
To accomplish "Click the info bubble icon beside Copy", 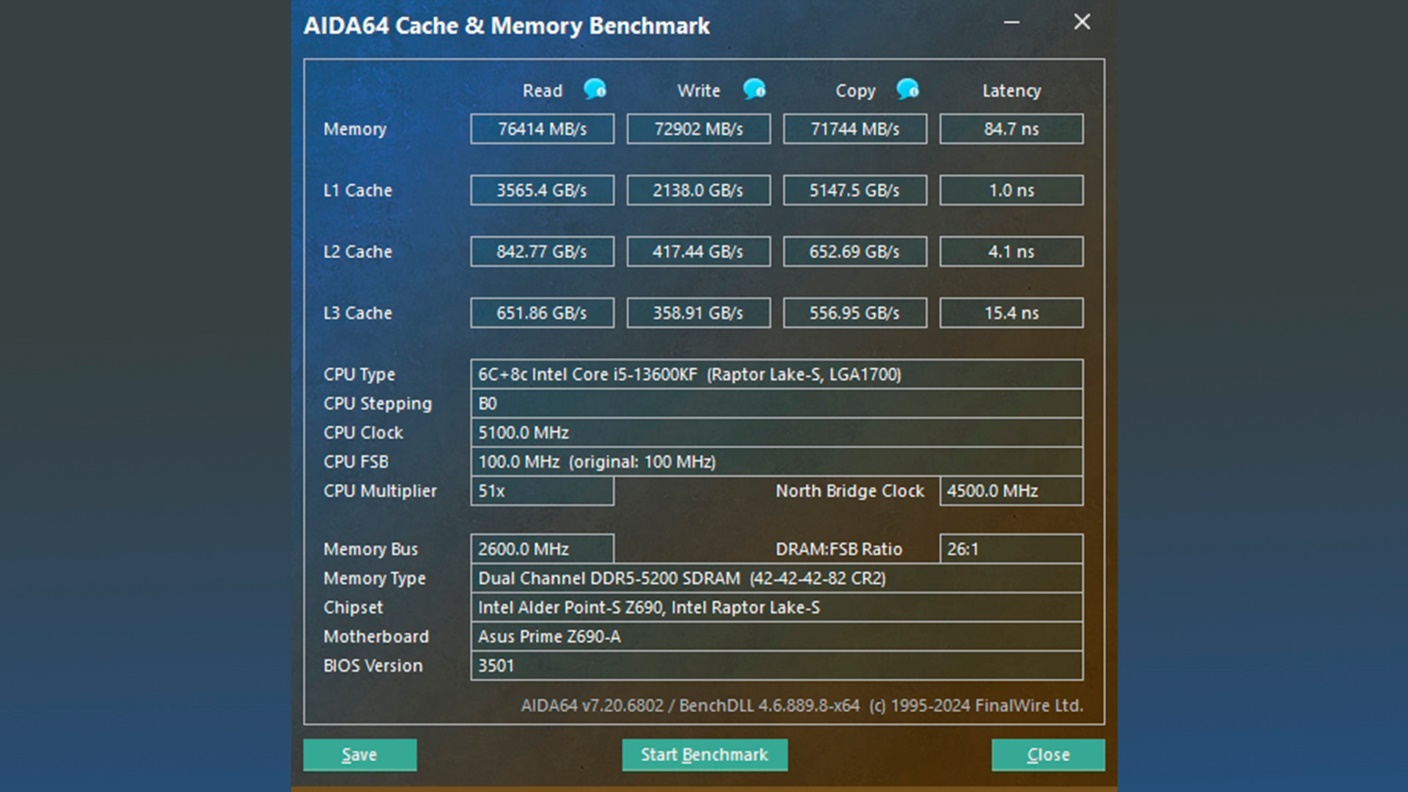I will [x=907, y=90].
